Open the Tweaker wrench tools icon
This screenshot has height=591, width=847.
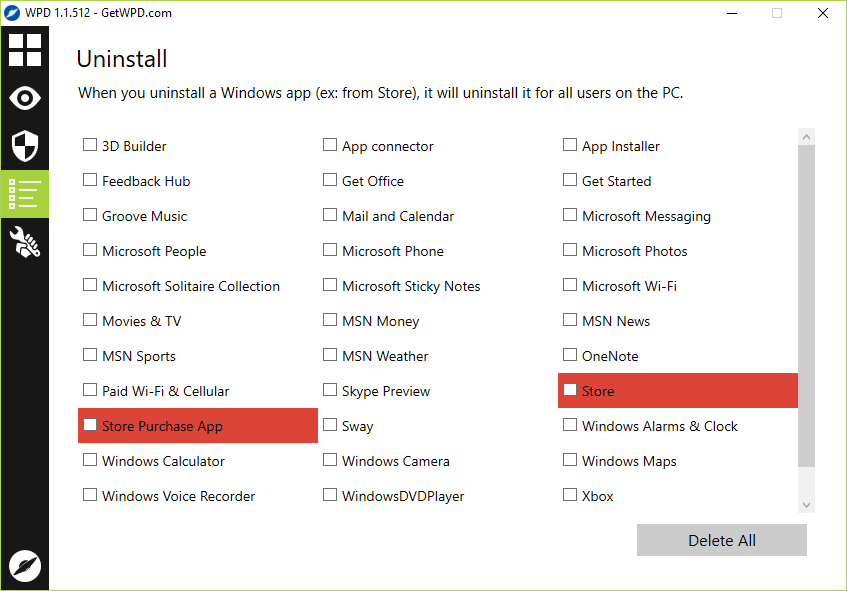pos(25,242)
